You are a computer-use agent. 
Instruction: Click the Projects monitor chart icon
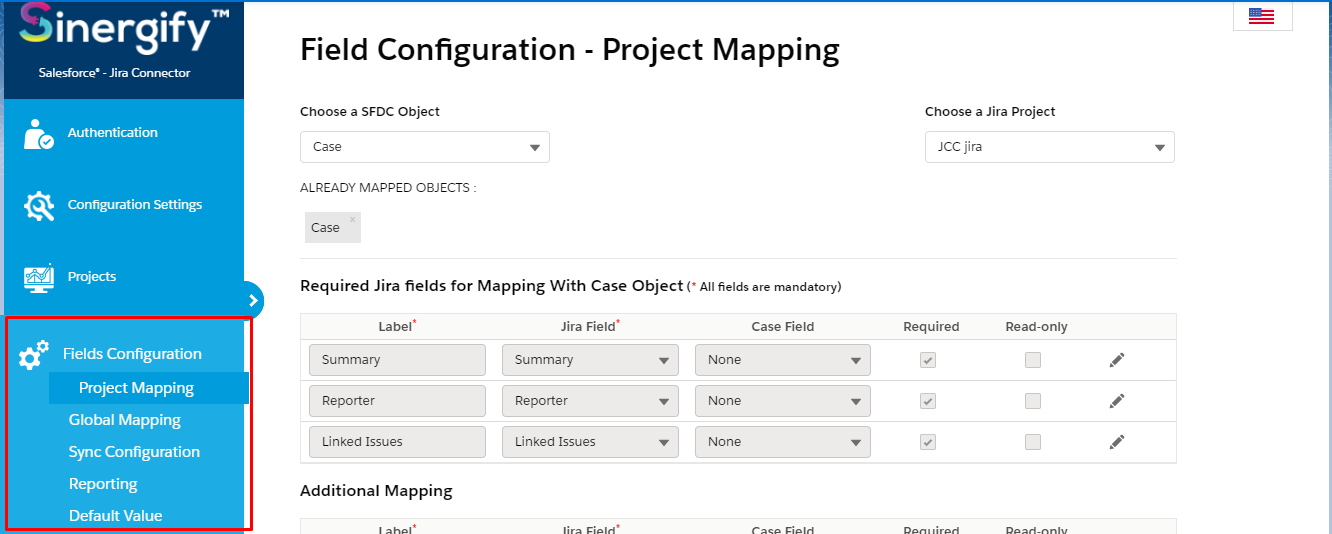(38, 277)
